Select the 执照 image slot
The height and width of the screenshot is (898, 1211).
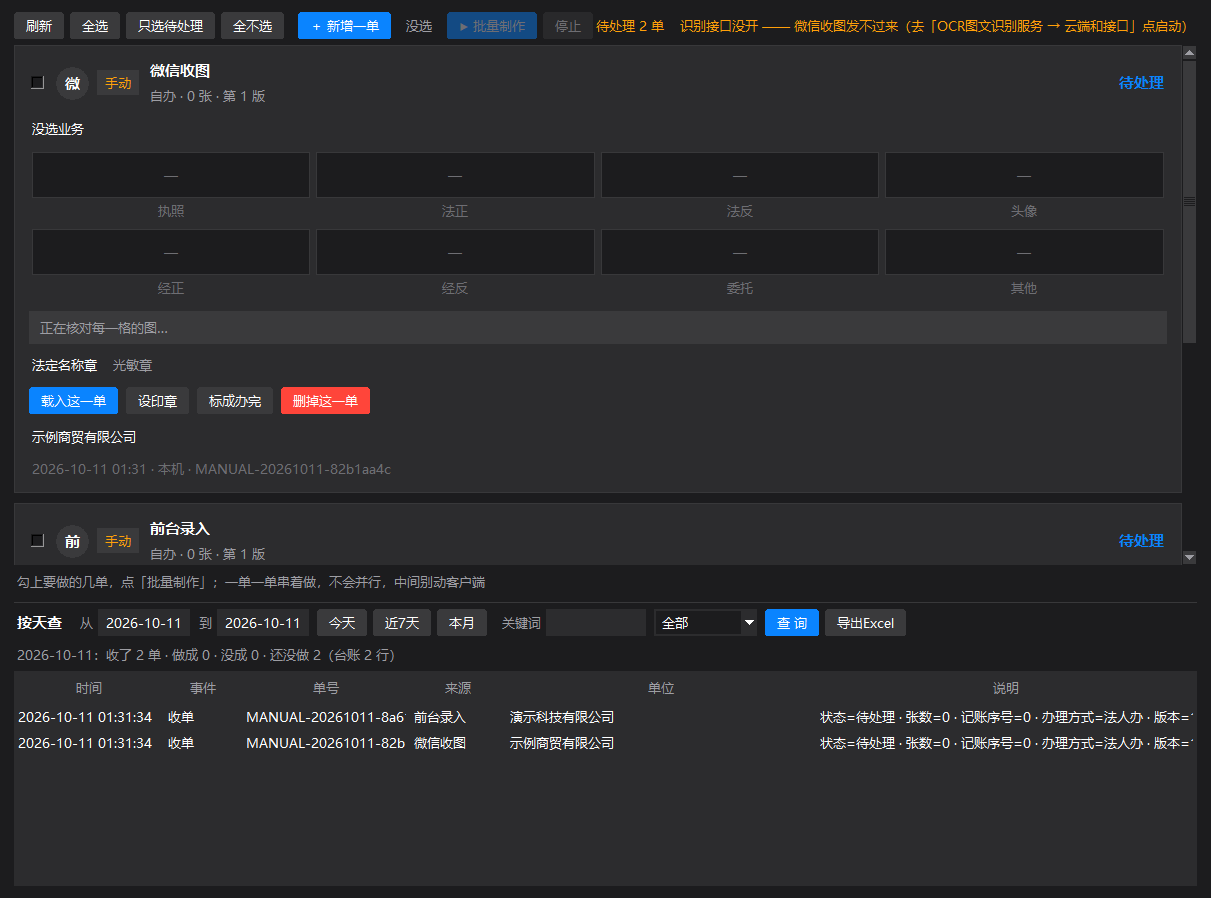[171, 175]
